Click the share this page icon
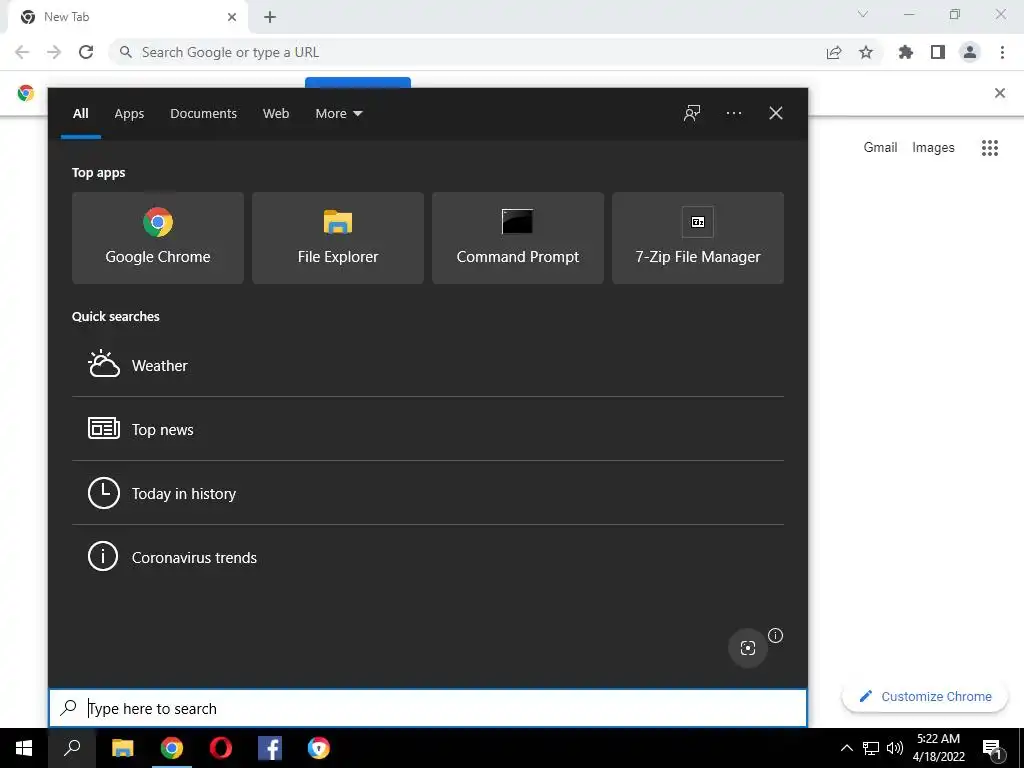 (834, 52)
